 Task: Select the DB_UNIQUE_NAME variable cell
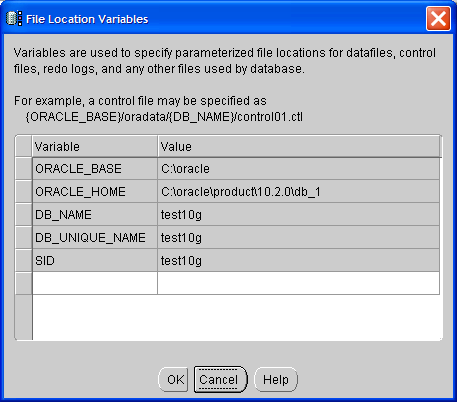pyautogui.click(x=95, y=238)
